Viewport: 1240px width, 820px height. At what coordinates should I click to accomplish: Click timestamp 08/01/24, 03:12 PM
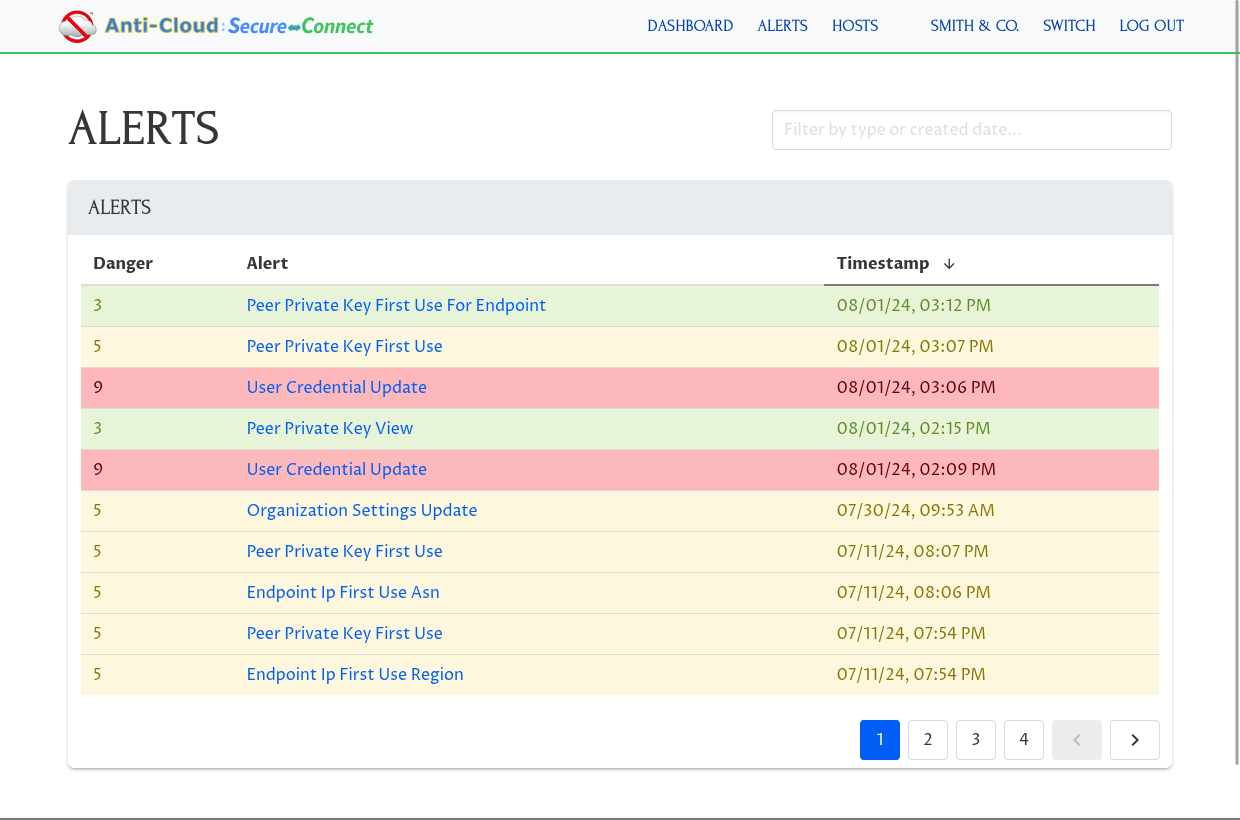[914, 305]
